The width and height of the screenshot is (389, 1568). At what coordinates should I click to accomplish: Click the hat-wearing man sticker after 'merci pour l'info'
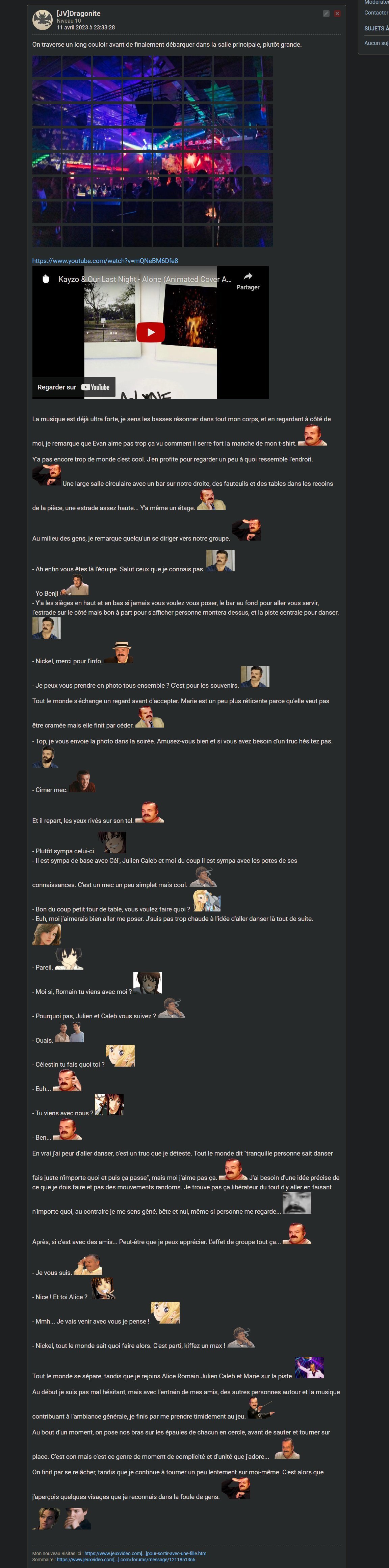tap(119, 652)
